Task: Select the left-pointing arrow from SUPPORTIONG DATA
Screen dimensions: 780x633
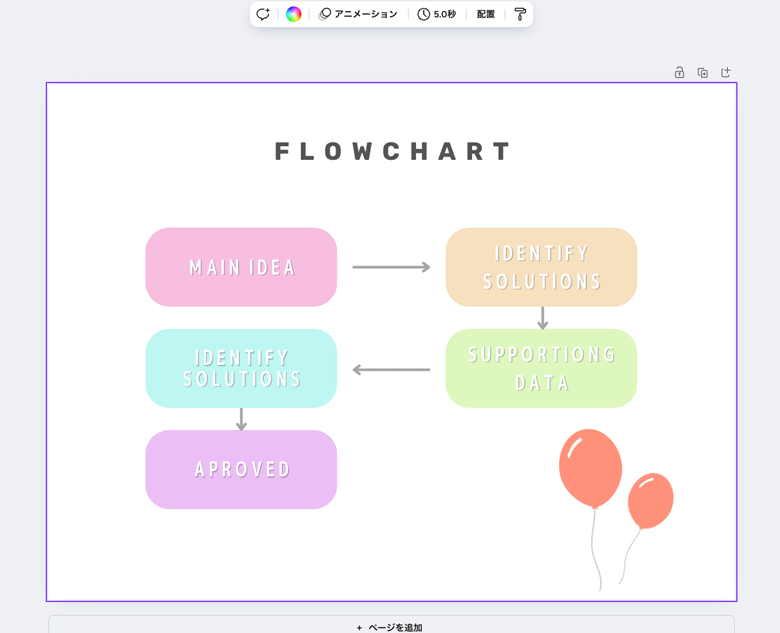Action: [391, 370]
